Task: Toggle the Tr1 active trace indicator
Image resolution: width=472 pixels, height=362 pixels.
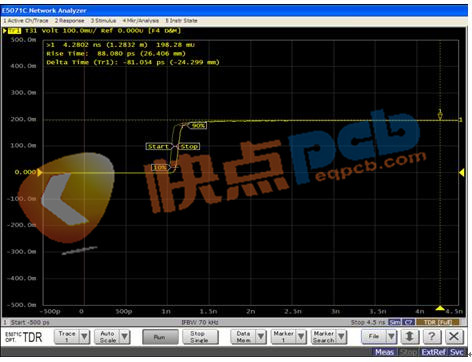Action: coord(14,31)
